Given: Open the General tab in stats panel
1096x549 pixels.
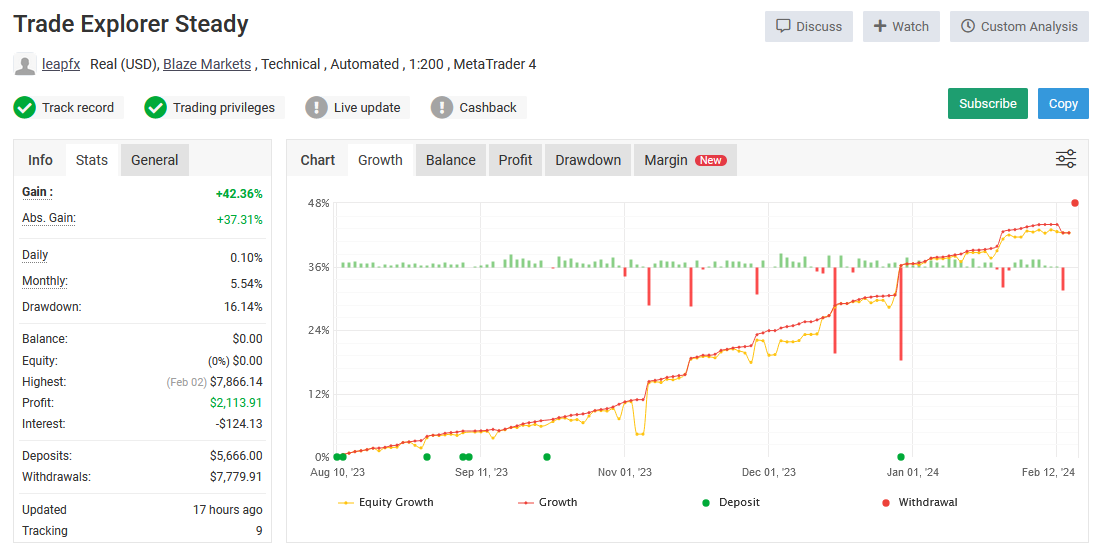Looking at the screenshot, I should coord(155,160).
